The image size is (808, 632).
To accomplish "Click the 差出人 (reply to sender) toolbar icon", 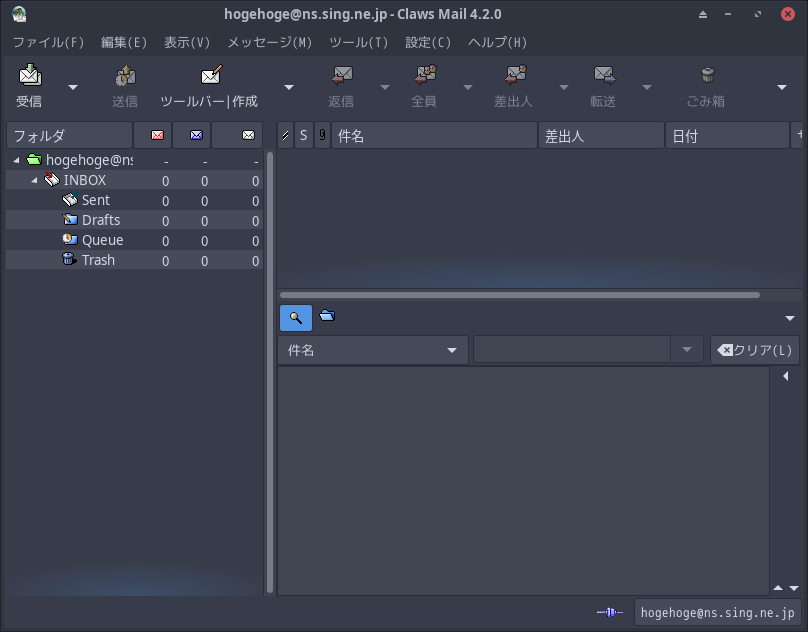I will (515, 75).
